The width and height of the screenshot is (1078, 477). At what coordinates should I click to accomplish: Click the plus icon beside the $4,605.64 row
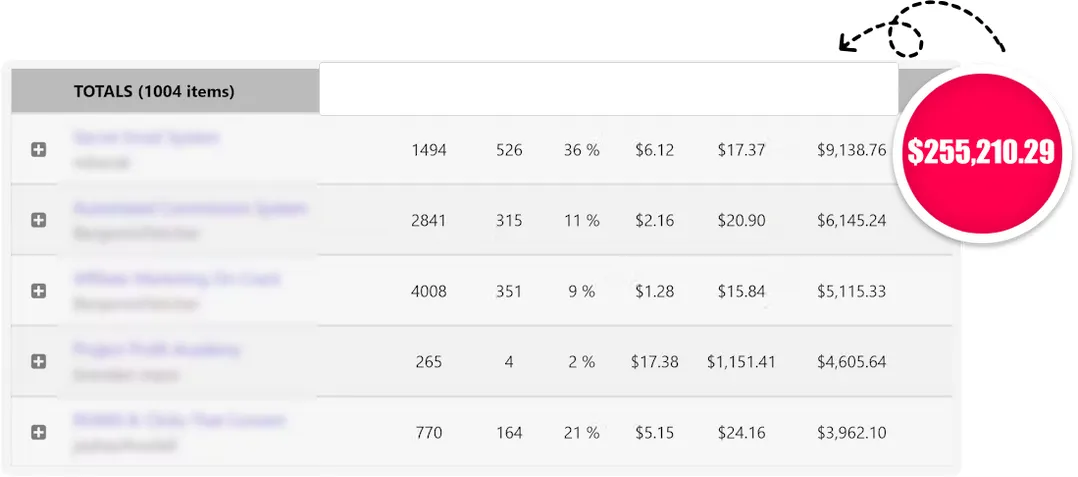[x=38, y=362]
